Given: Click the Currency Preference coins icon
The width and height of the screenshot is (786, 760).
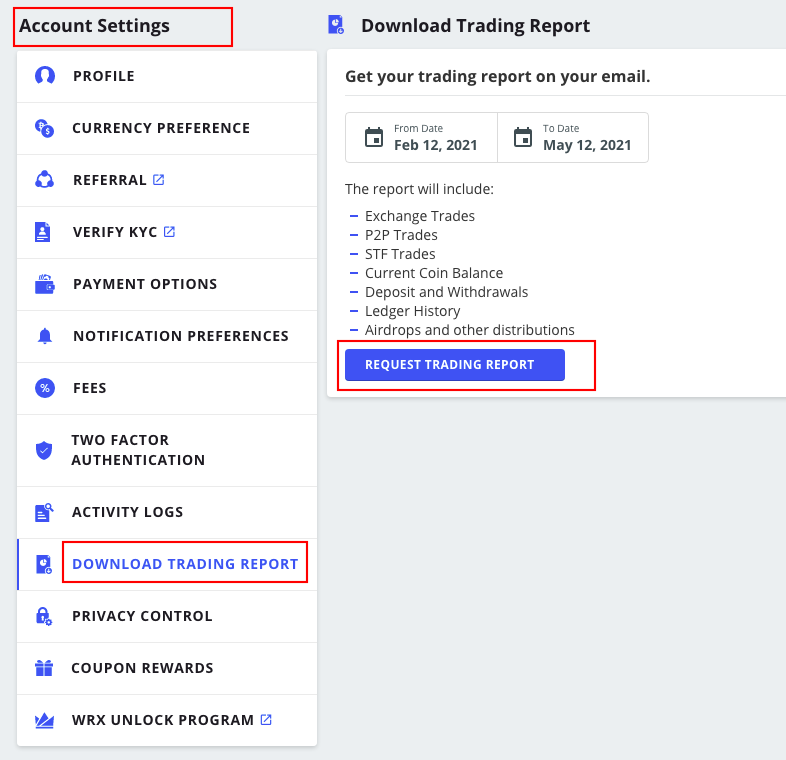Looking at the screenshot, I should coord(45,128).
